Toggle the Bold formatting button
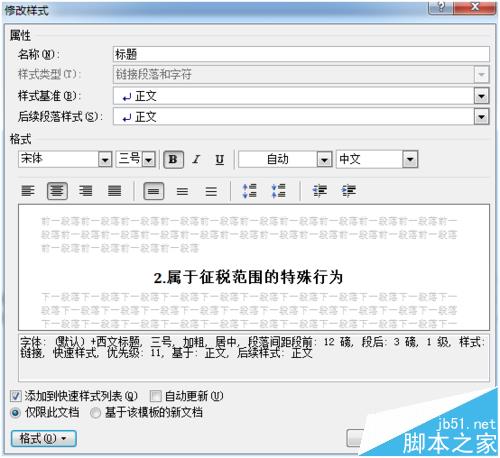Screen dimensions: 500x458 pyautogui.click(x=173, y=159)
